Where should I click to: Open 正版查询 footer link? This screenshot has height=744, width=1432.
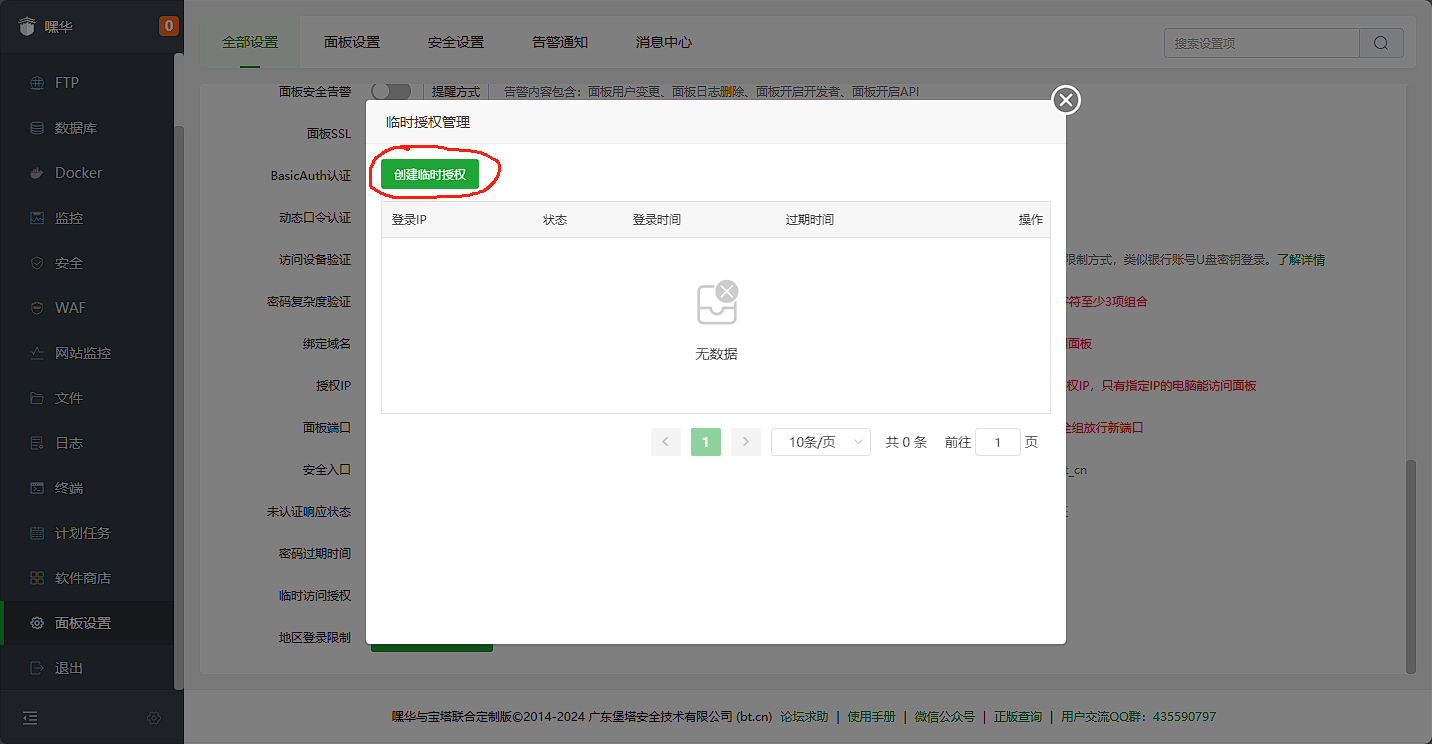[1017, 717]
